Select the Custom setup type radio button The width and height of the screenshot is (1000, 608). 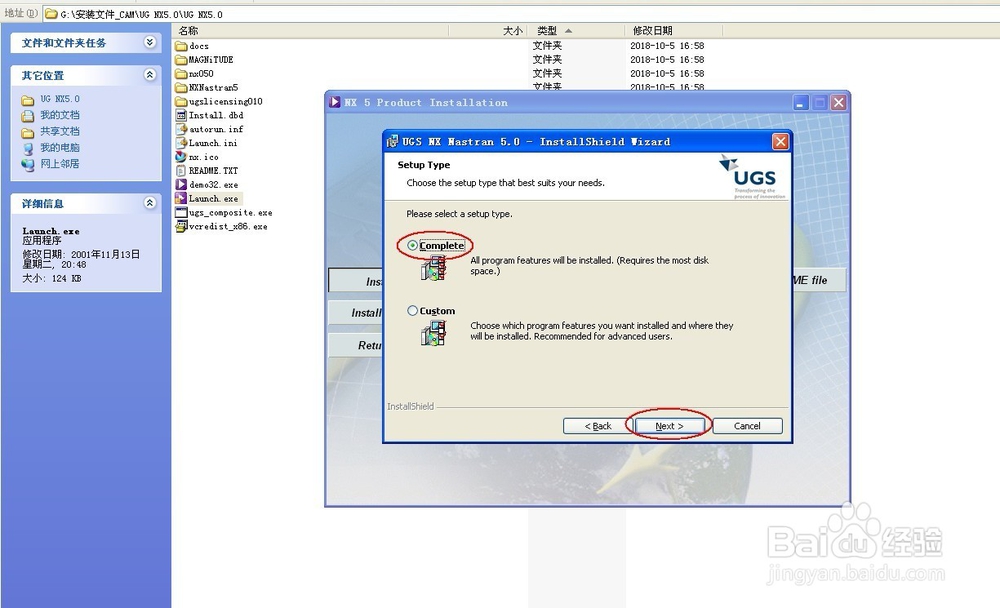tap(413, 311)
